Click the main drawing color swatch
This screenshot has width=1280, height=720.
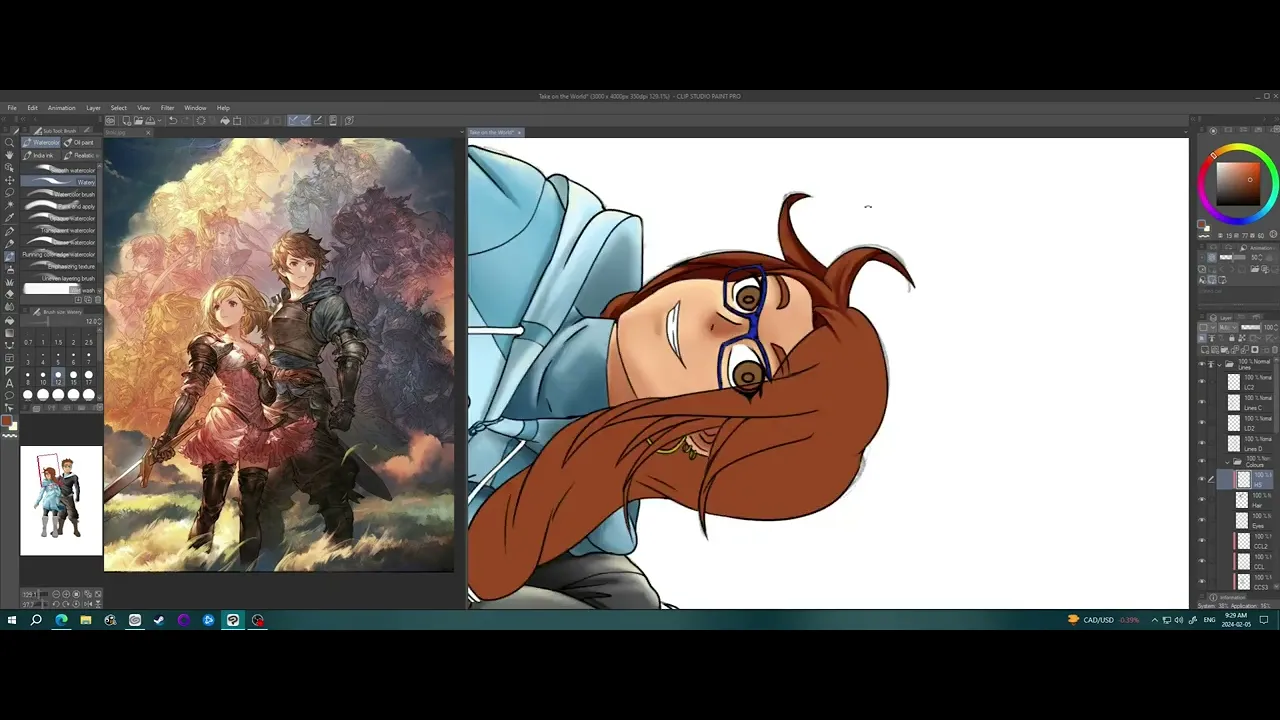coord(6,421)
